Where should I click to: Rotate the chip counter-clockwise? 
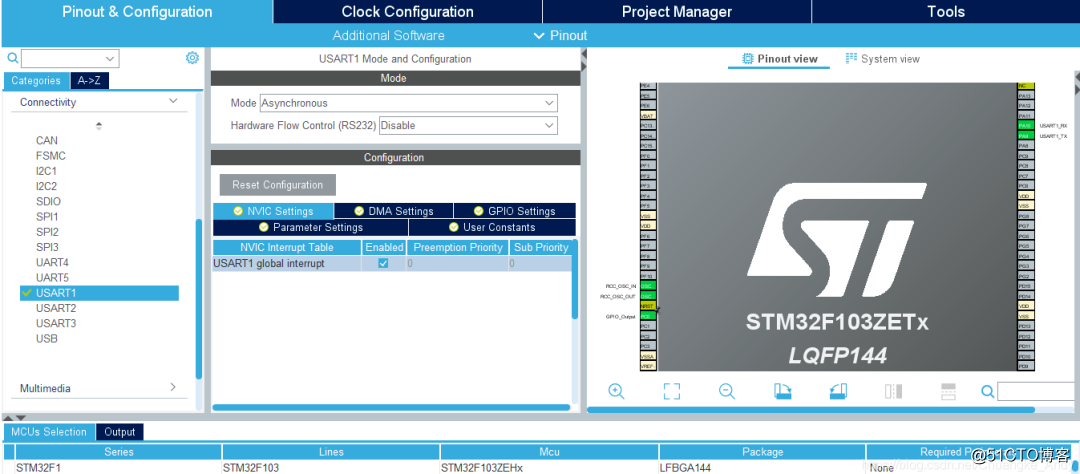[838, 391]
